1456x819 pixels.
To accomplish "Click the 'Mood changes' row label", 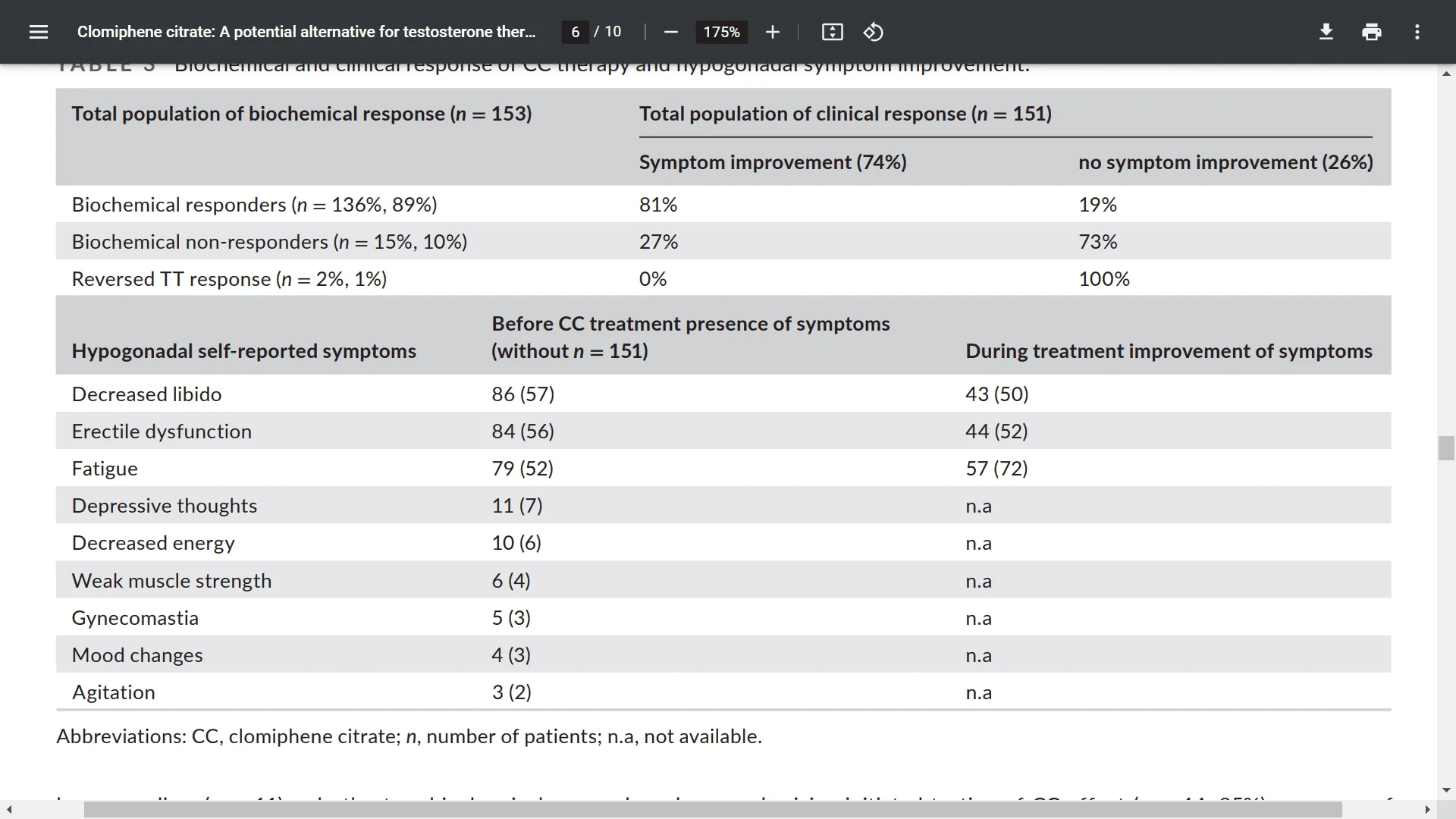I will pyautogui.click(x=137, y=655).
